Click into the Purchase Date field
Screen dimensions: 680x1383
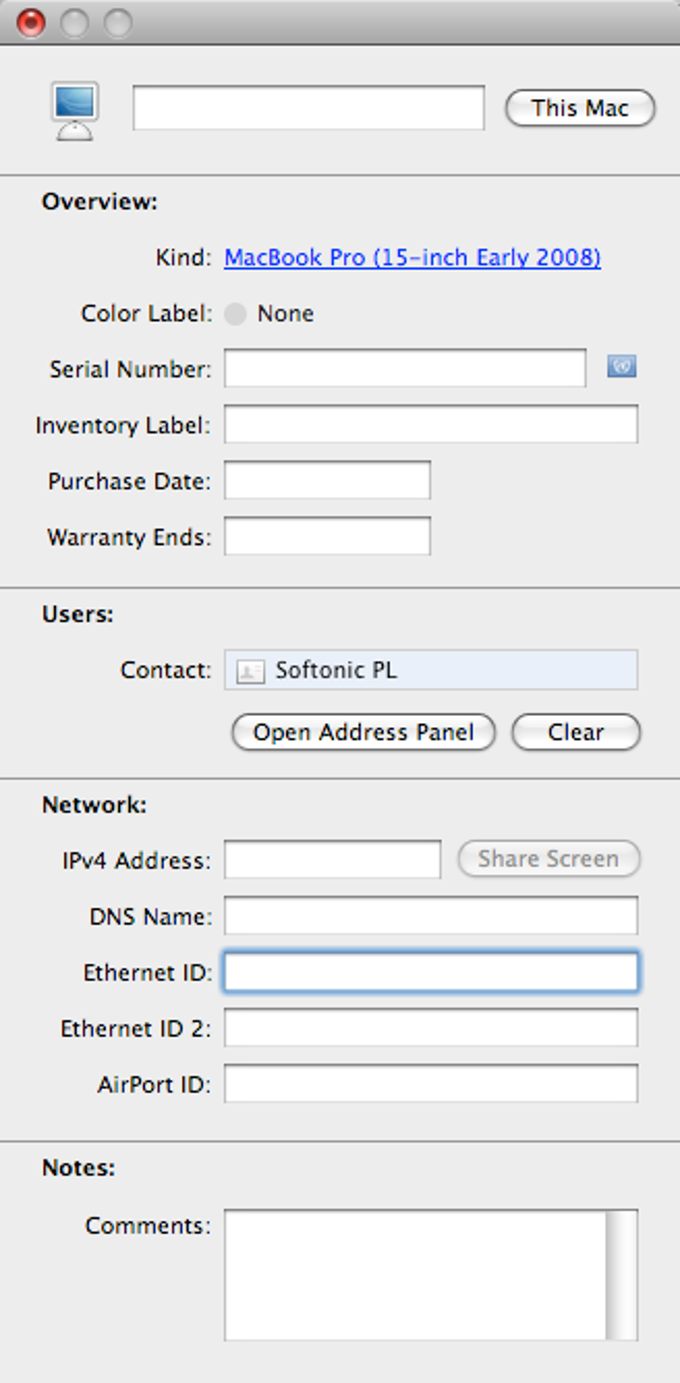327,480
